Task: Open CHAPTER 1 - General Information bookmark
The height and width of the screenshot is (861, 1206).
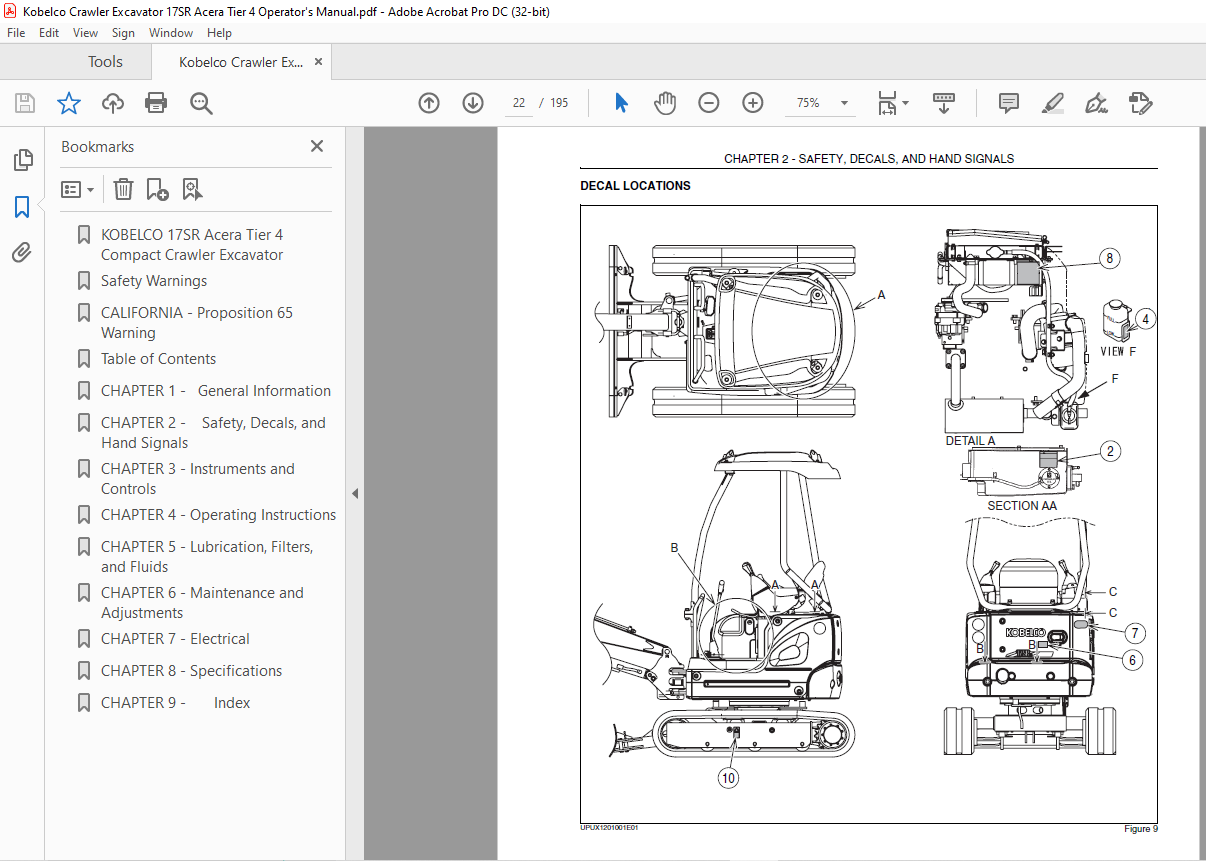Action: (x=216, y=391)
